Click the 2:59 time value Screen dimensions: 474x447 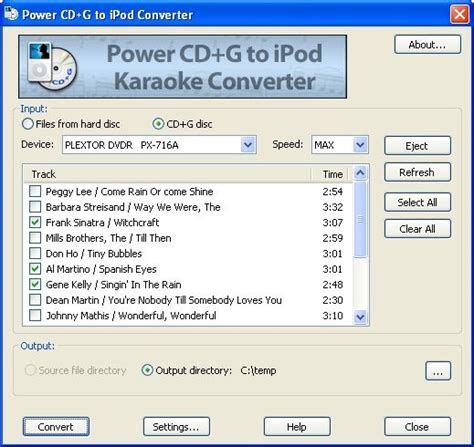[333, 238]
